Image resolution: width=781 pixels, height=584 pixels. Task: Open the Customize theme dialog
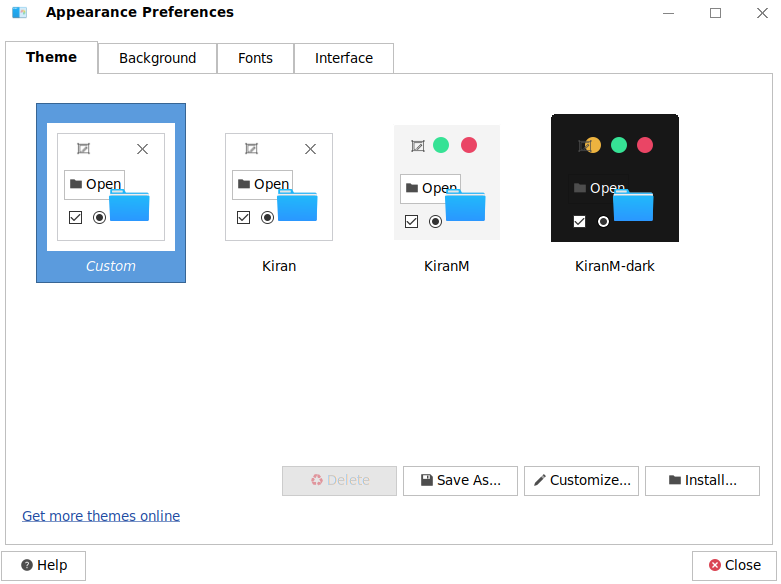point(581,480)
